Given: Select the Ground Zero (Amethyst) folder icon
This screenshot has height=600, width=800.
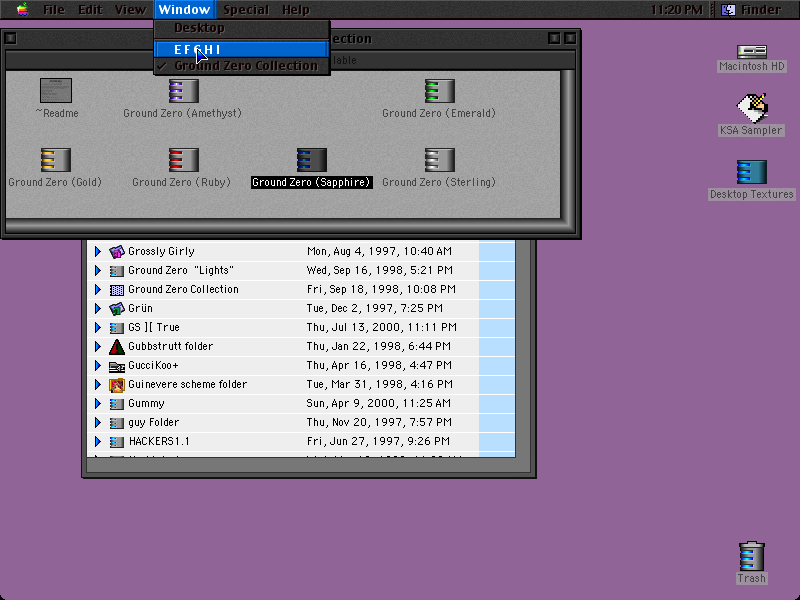Looking at the screenshot, I should tap(184, 91).
